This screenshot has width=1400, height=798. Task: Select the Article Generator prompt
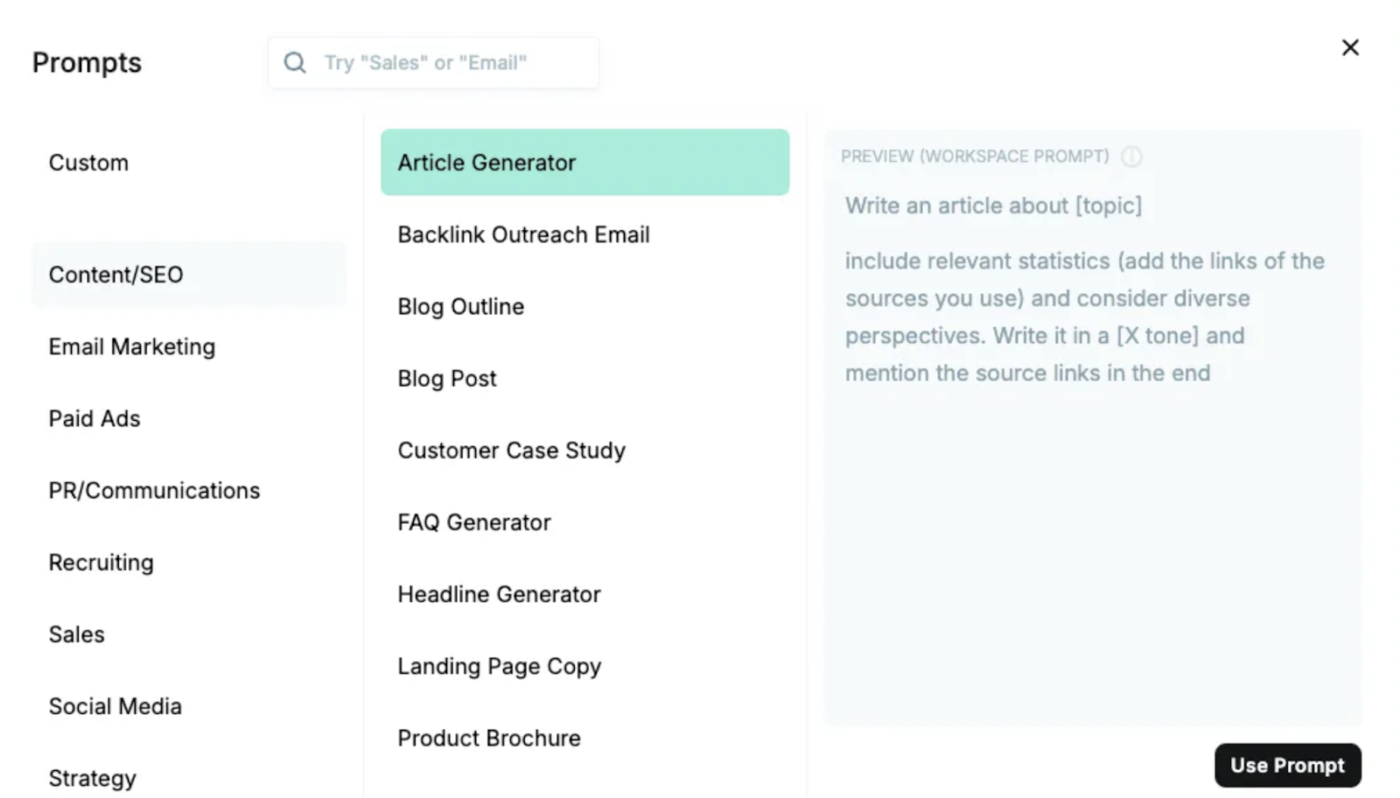click(585, 162)
